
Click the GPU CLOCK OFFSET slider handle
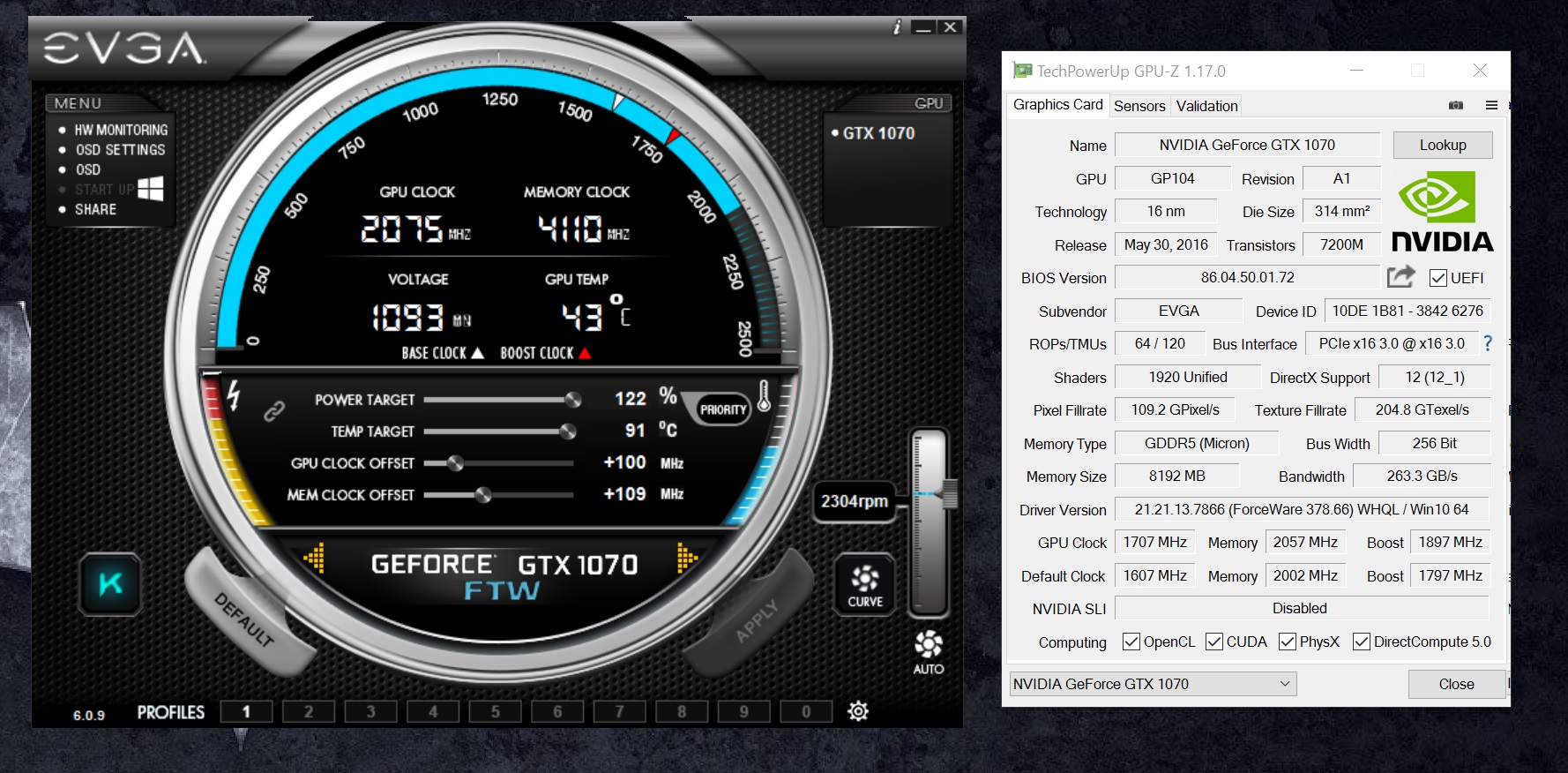tap(455, 463)
